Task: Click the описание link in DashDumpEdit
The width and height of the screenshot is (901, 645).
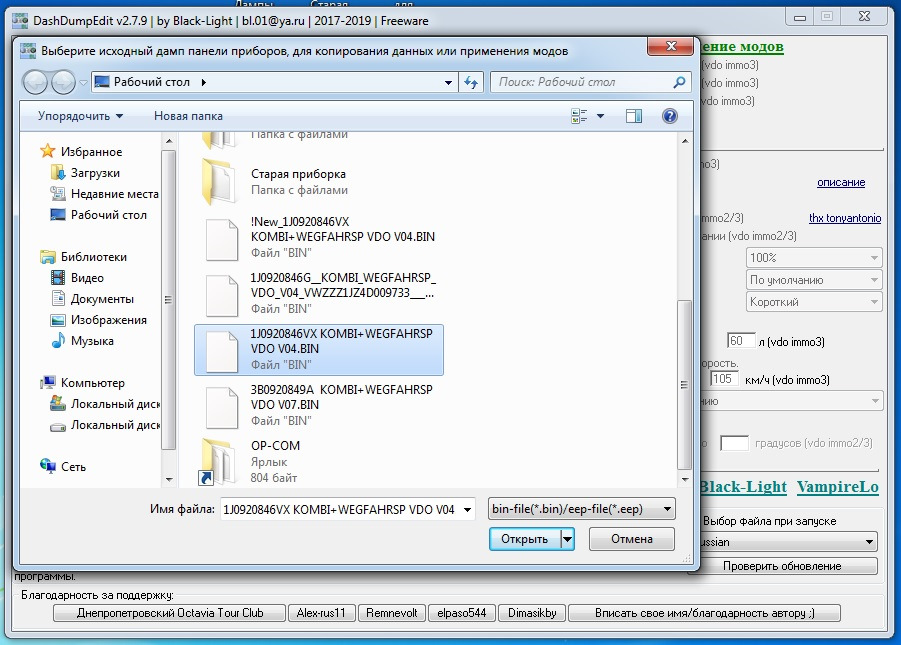Action: tap(841, 182)
